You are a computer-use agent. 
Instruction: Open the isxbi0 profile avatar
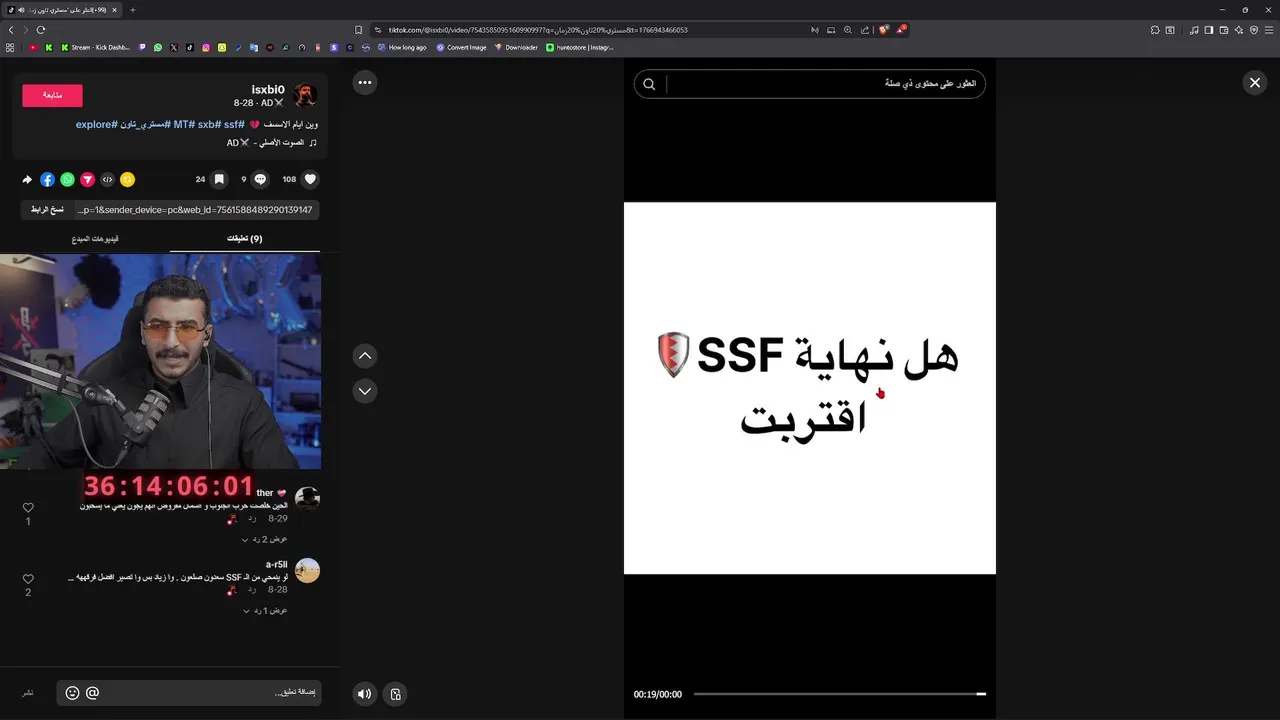305,95
